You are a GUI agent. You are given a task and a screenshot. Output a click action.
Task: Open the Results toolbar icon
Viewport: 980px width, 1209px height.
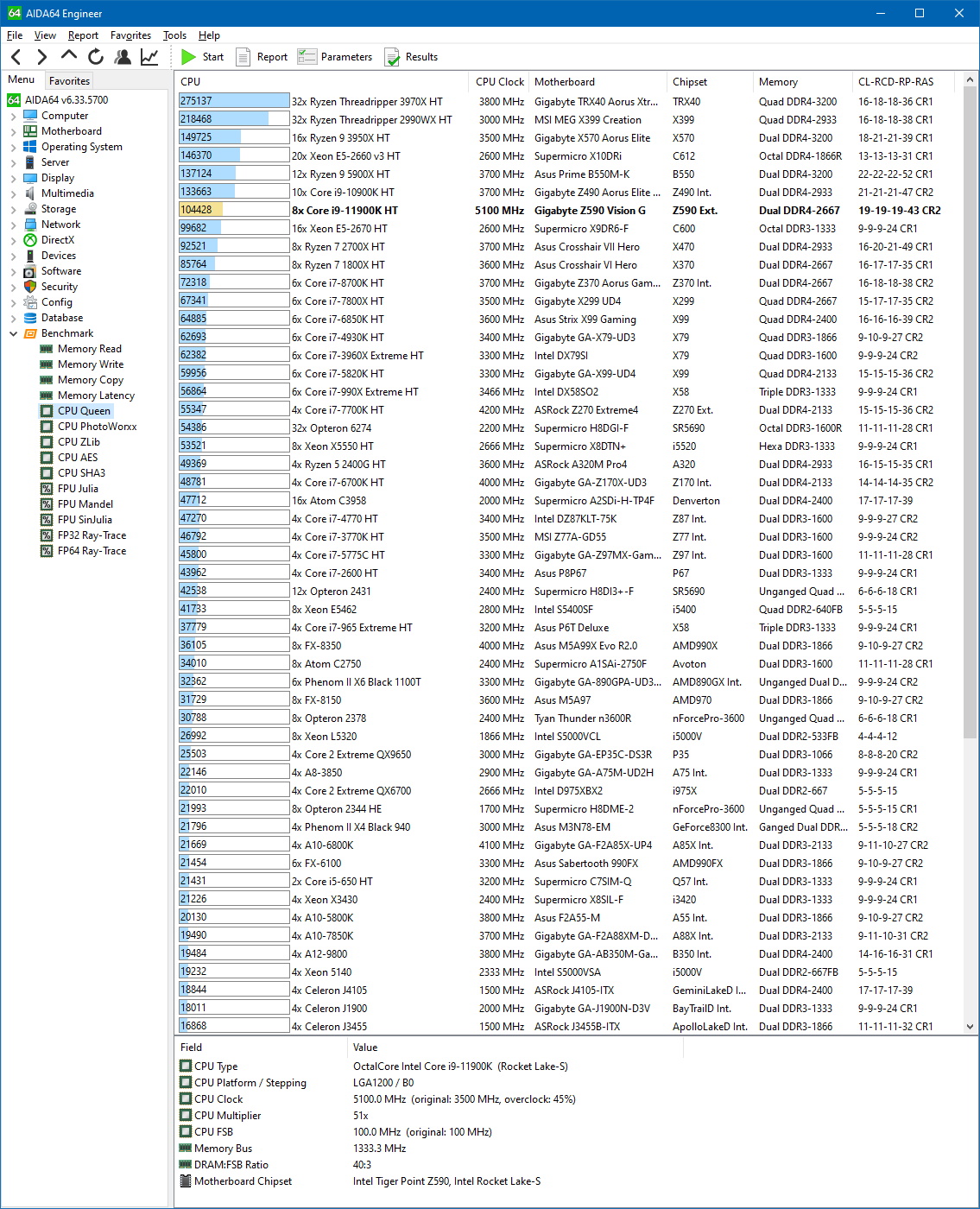click(411, 57)
